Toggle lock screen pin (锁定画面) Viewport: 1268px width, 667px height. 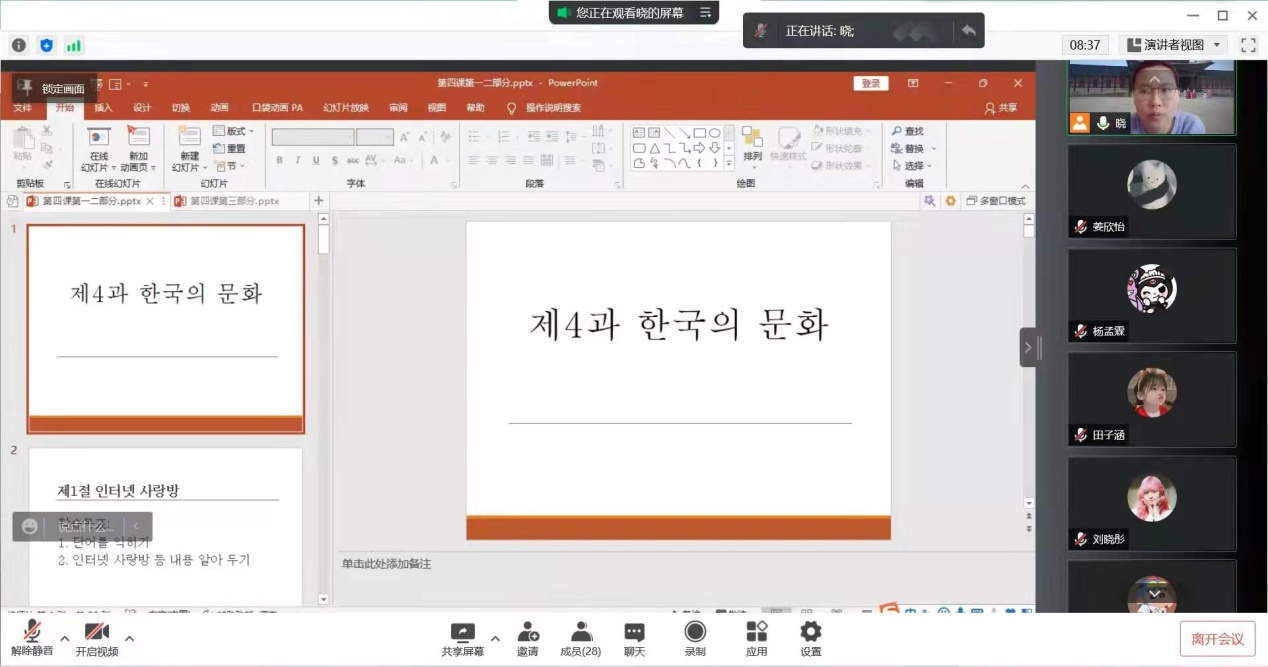[x=53, y=88]
